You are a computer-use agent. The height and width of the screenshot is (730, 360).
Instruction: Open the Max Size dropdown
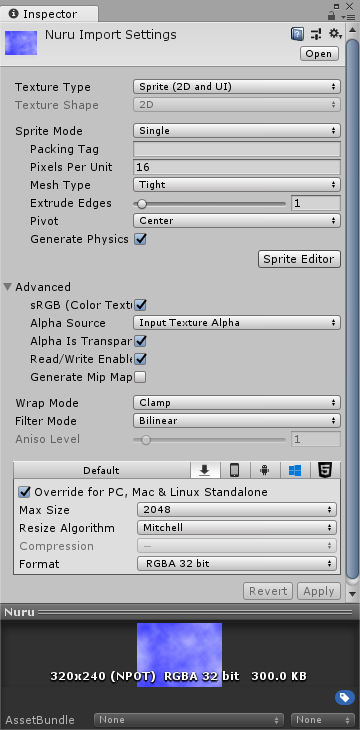click(237, 510)
